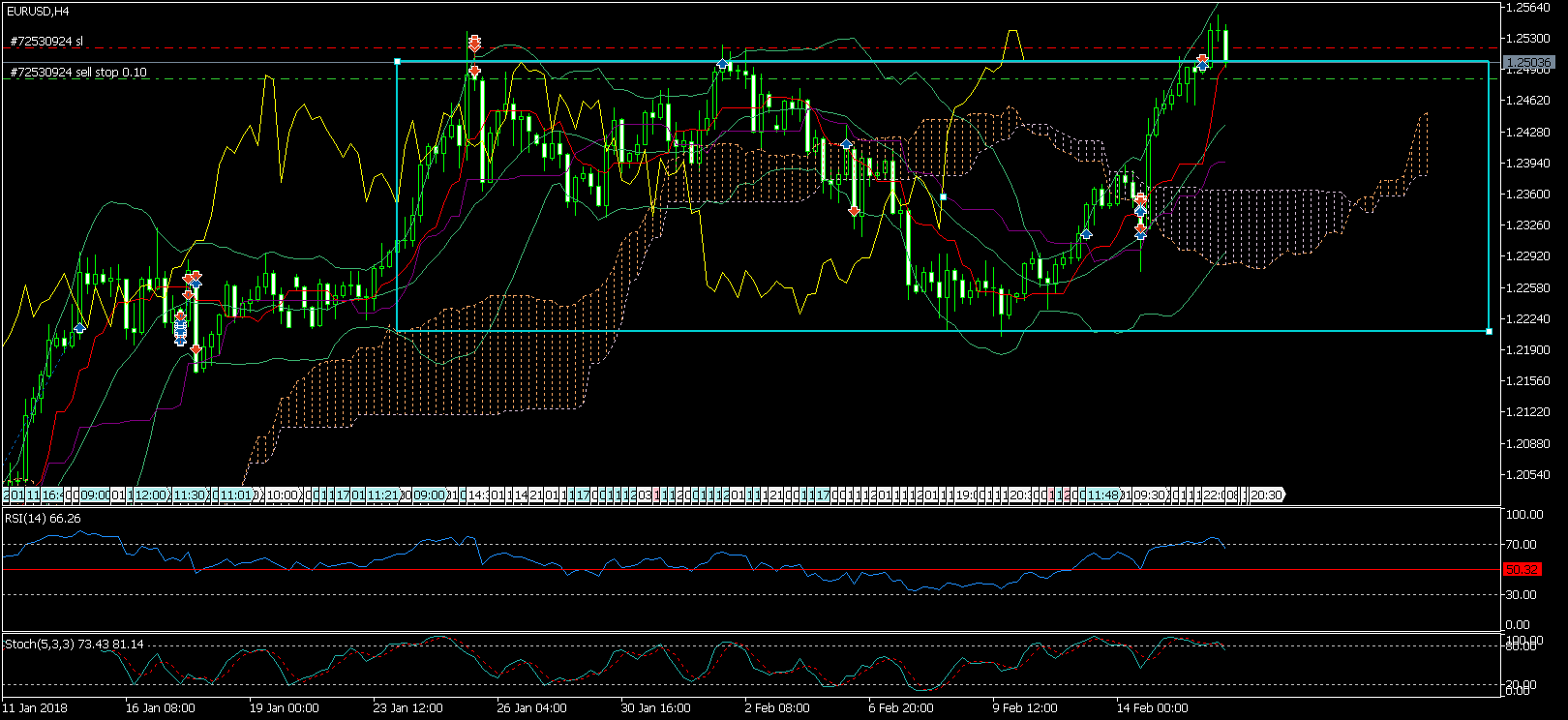Click red sell arrow below the 6 Feb candle
Screen dimensions: 1568x720
[x=854, y=210]
